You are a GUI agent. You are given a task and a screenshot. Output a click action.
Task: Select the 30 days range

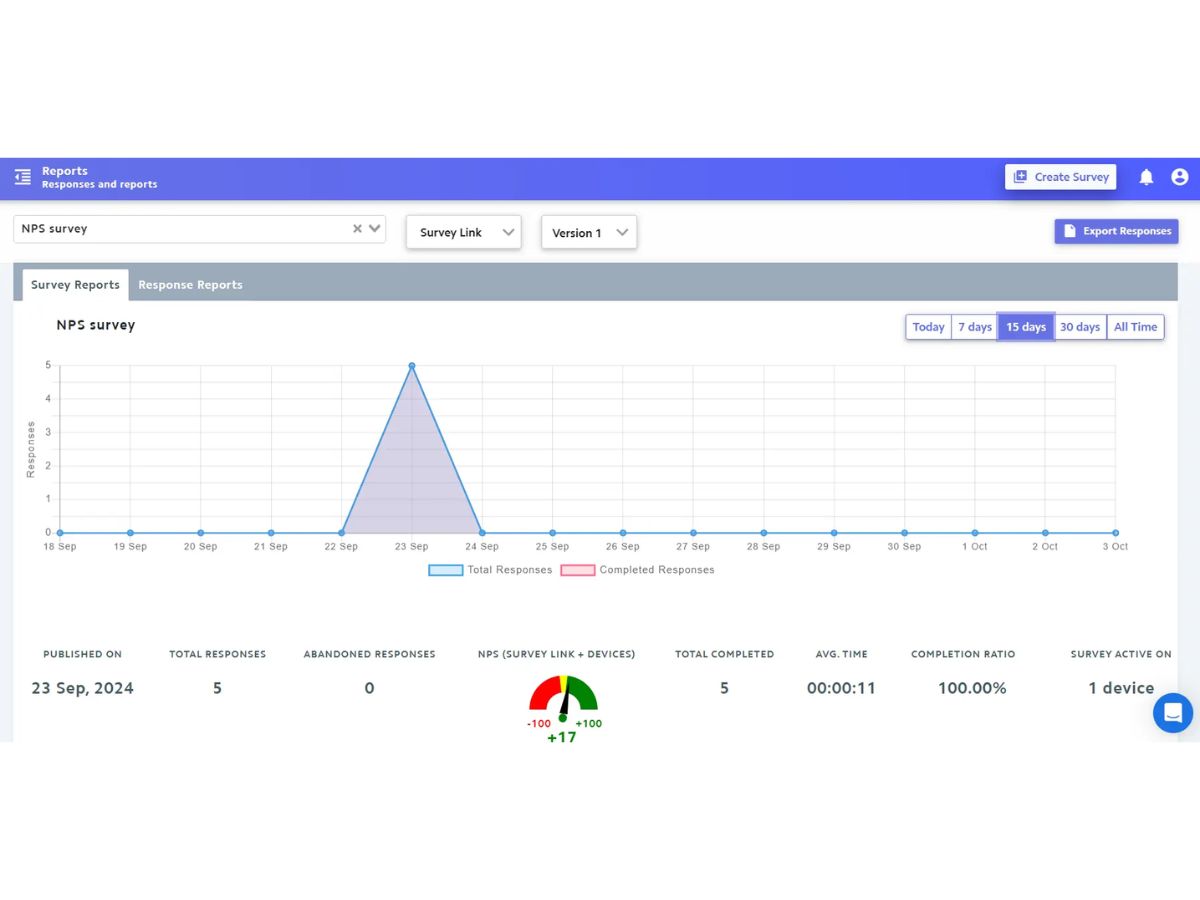(1080, 327)
